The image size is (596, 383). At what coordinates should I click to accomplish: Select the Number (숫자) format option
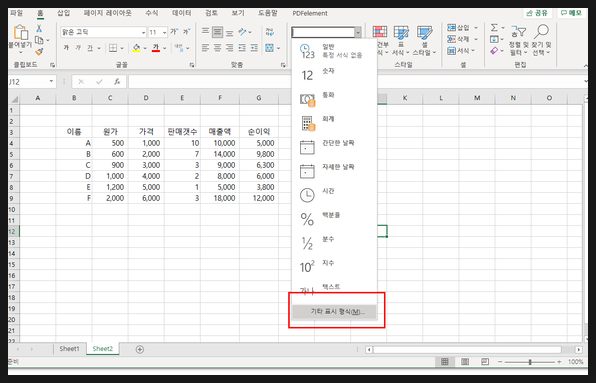(x=334, y=75)
